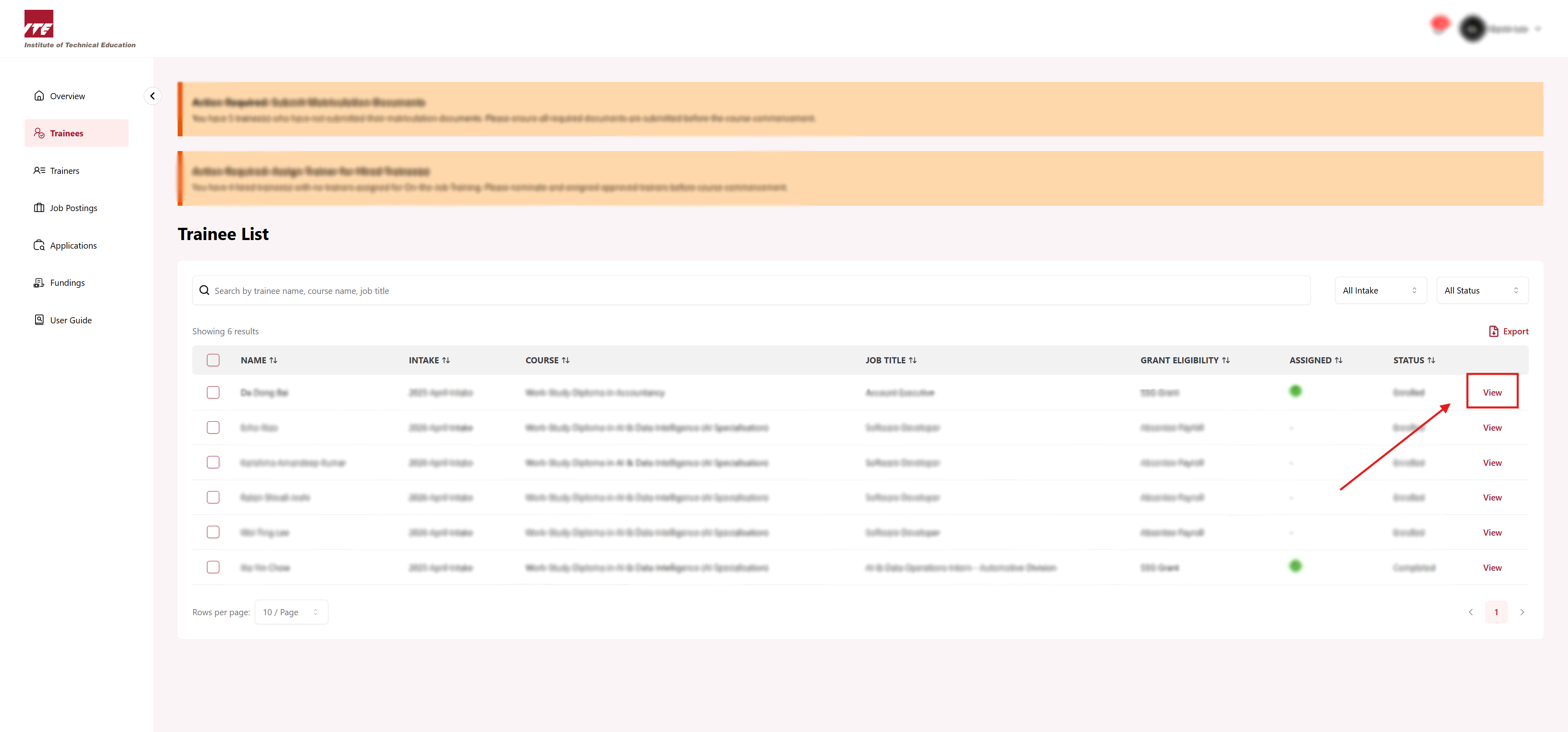The height and width of the screenshot is (732, 1568).
Task: Open the All Intake dropdown
Action: [x=1380, y=291]
